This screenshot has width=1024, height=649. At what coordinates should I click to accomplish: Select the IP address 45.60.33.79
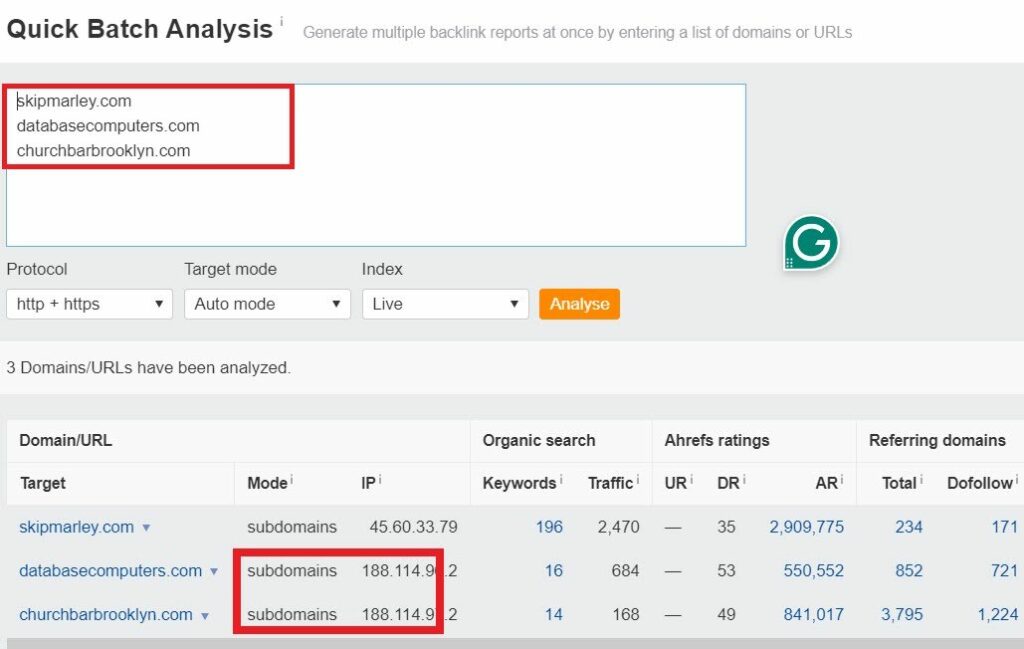pyautogui.click(x=413, y=527)
